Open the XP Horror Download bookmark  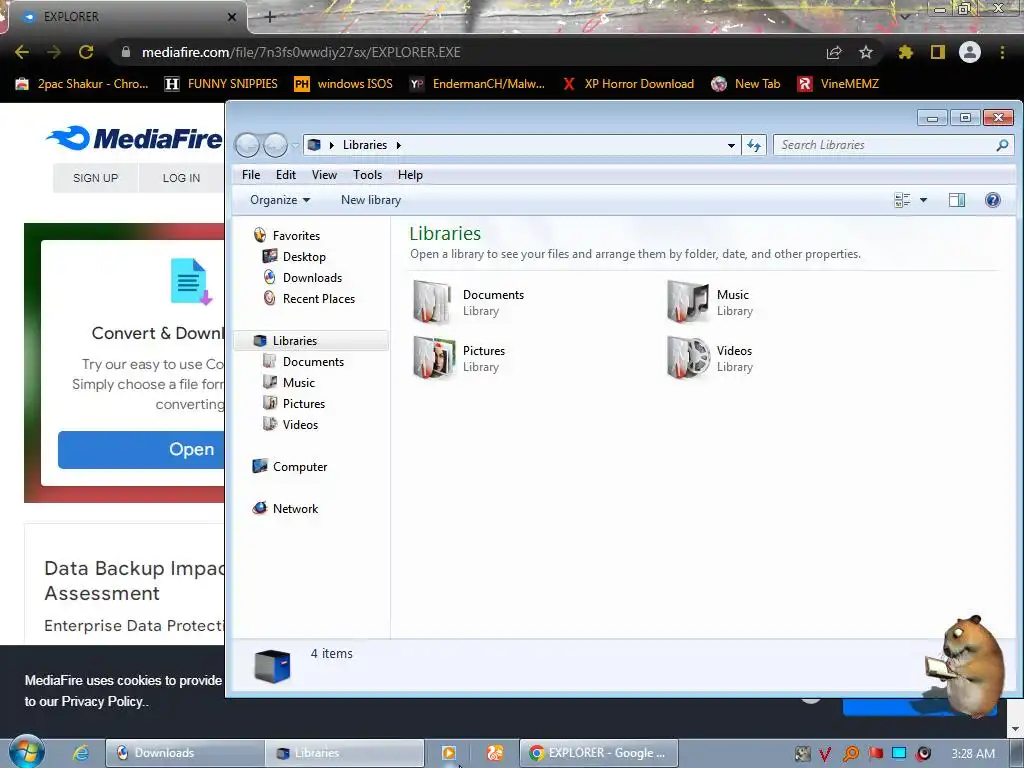[628, 84]
